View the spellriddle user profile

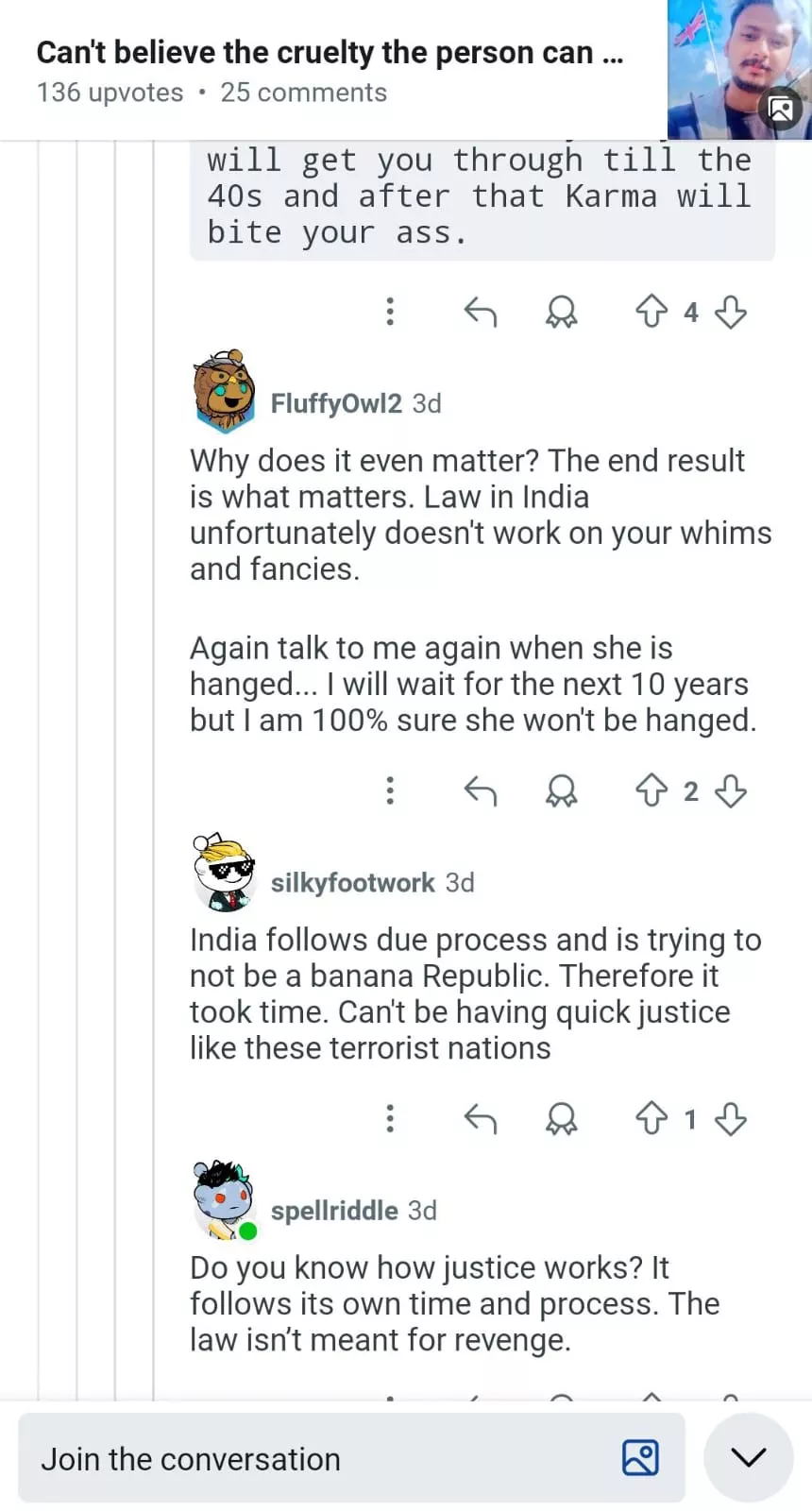pos(333,1210)
